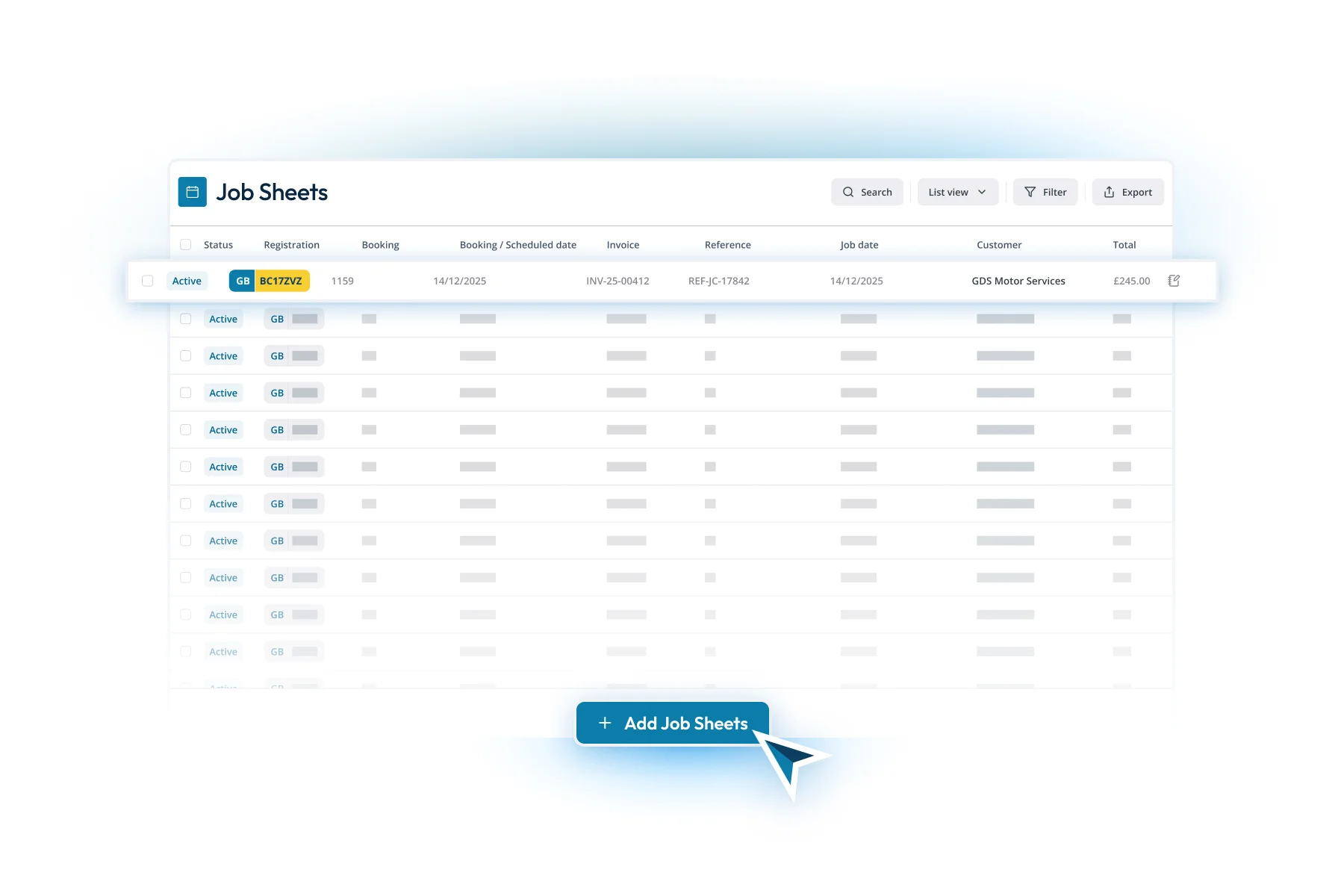Click the BC17ZVZ registration plate

[x=269, y=281]
